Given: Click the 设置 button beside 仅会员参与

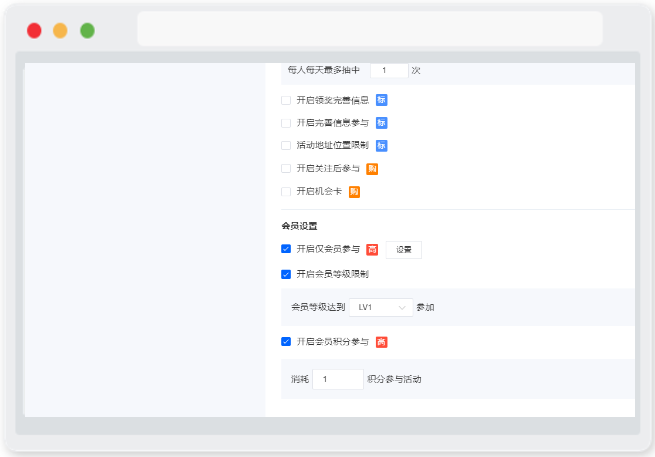Looking at the screenshot, I should (404, 250).
